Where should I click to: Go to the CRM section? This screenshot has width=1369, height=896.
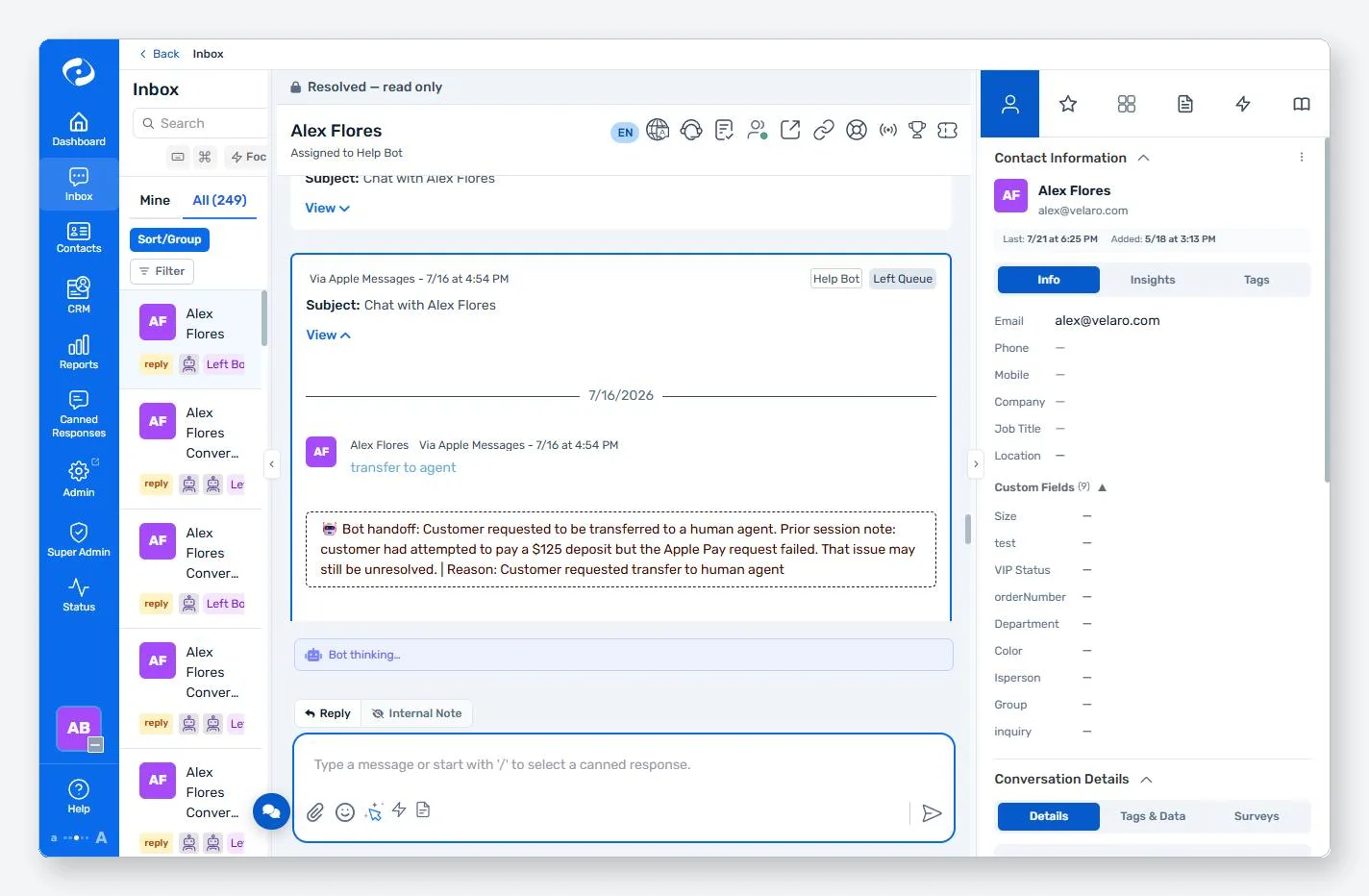coord(79,296)
